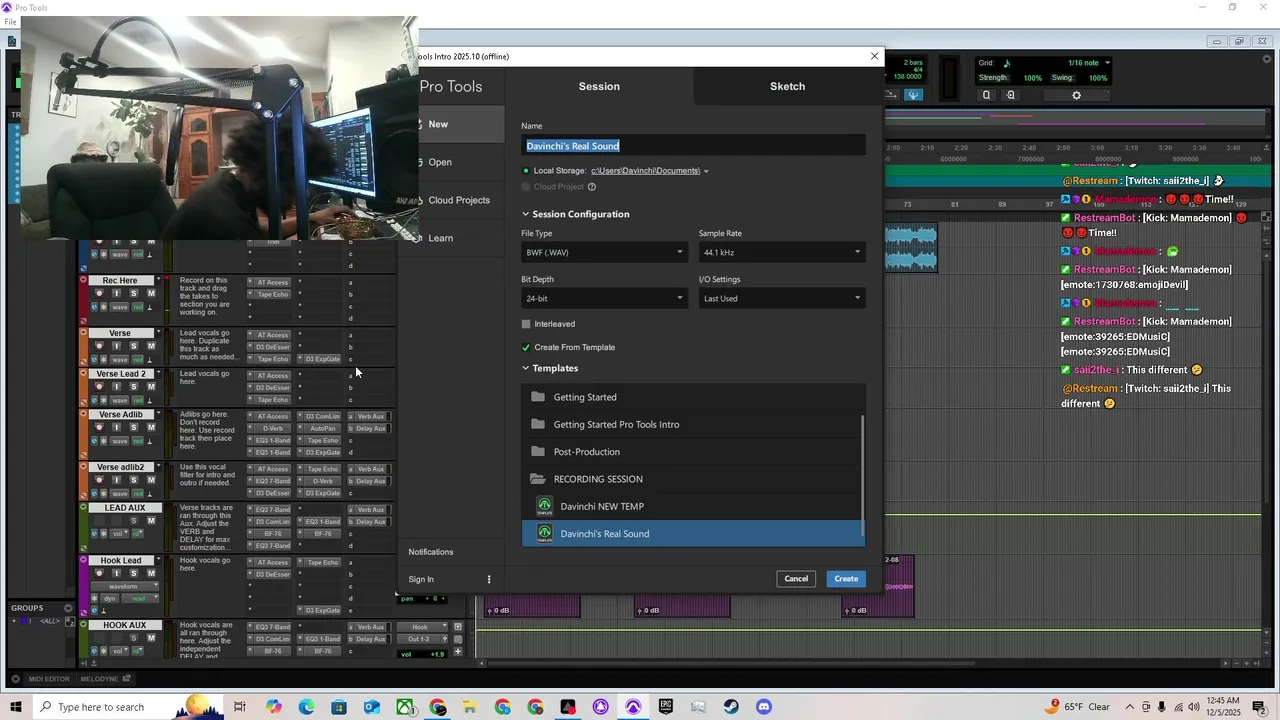1280x720 pixels.
Task: Open the File Type dropdown
Action: [604, 252]
